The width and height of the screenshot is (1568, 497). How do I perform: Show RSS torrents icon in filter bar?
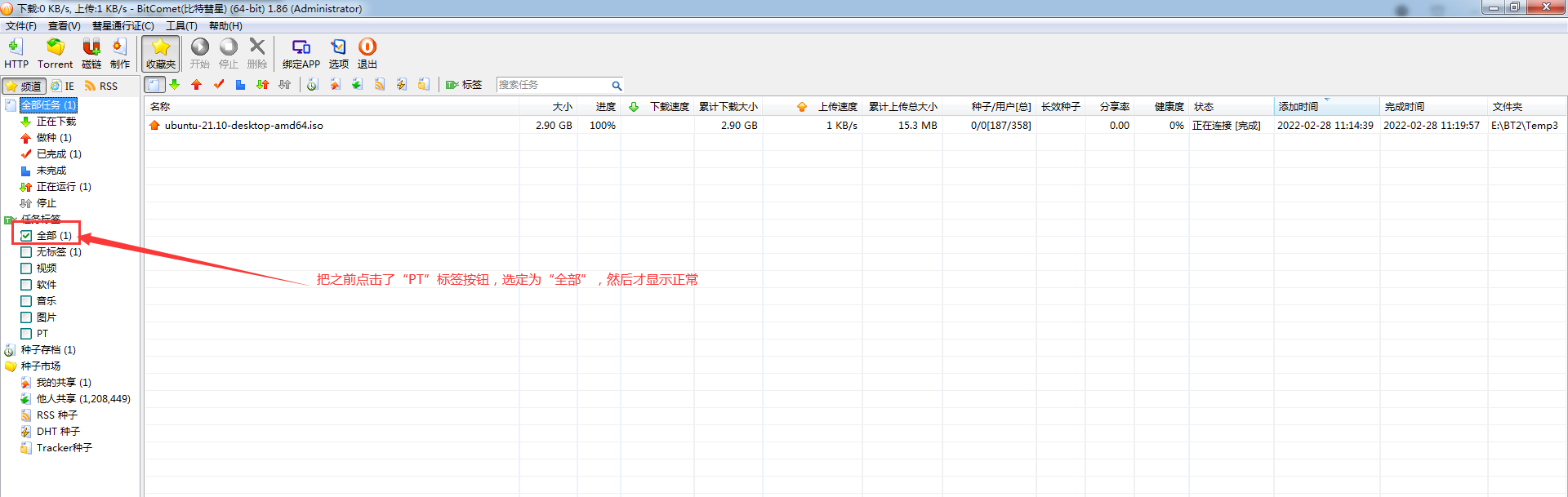380,85
